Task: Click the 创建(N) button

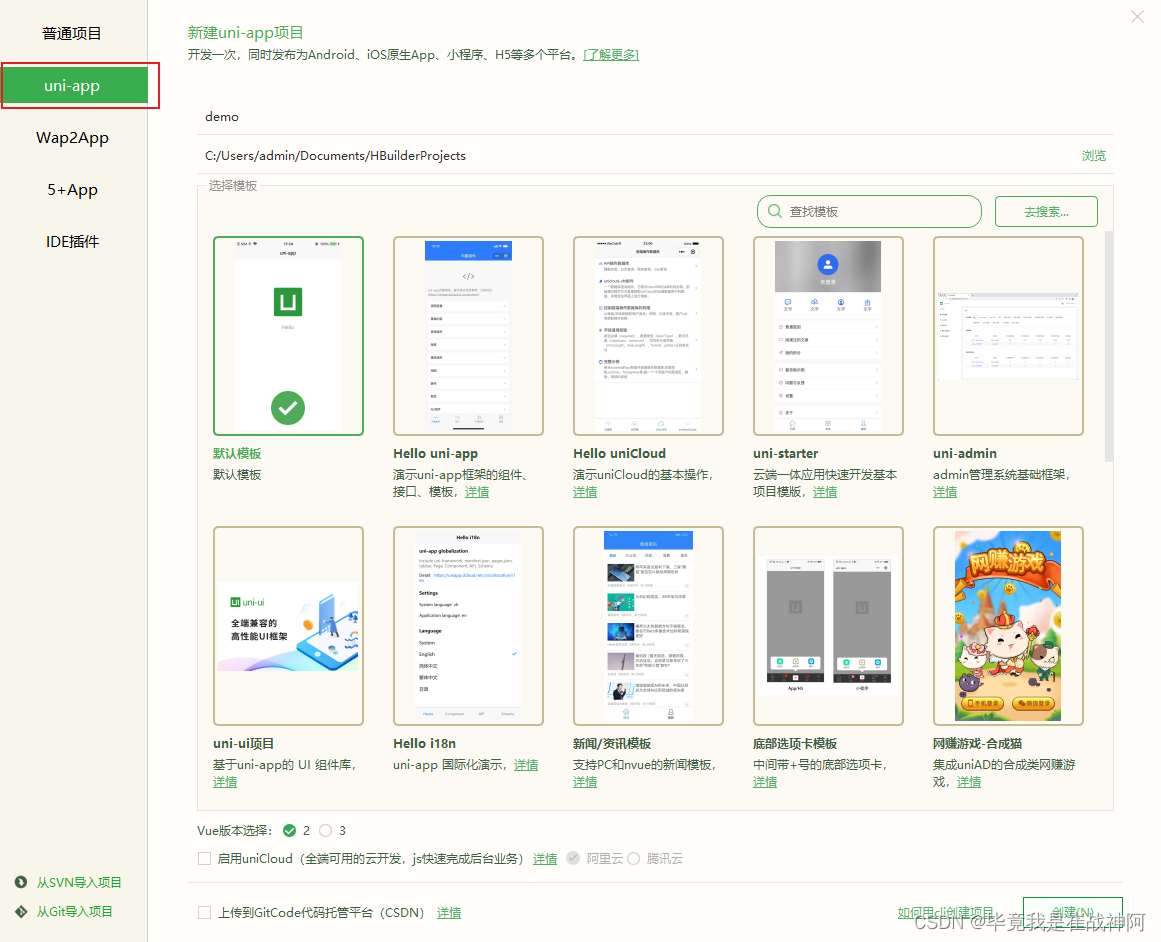Action: [x=1072, y=913]
